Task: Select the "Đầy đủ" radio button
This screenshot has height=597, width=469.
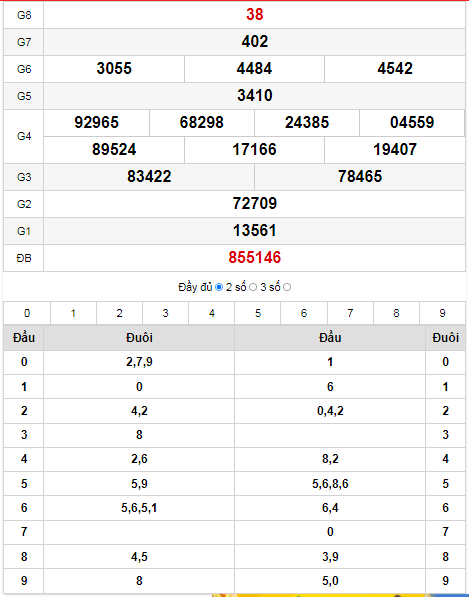Action: click(219, 287)
